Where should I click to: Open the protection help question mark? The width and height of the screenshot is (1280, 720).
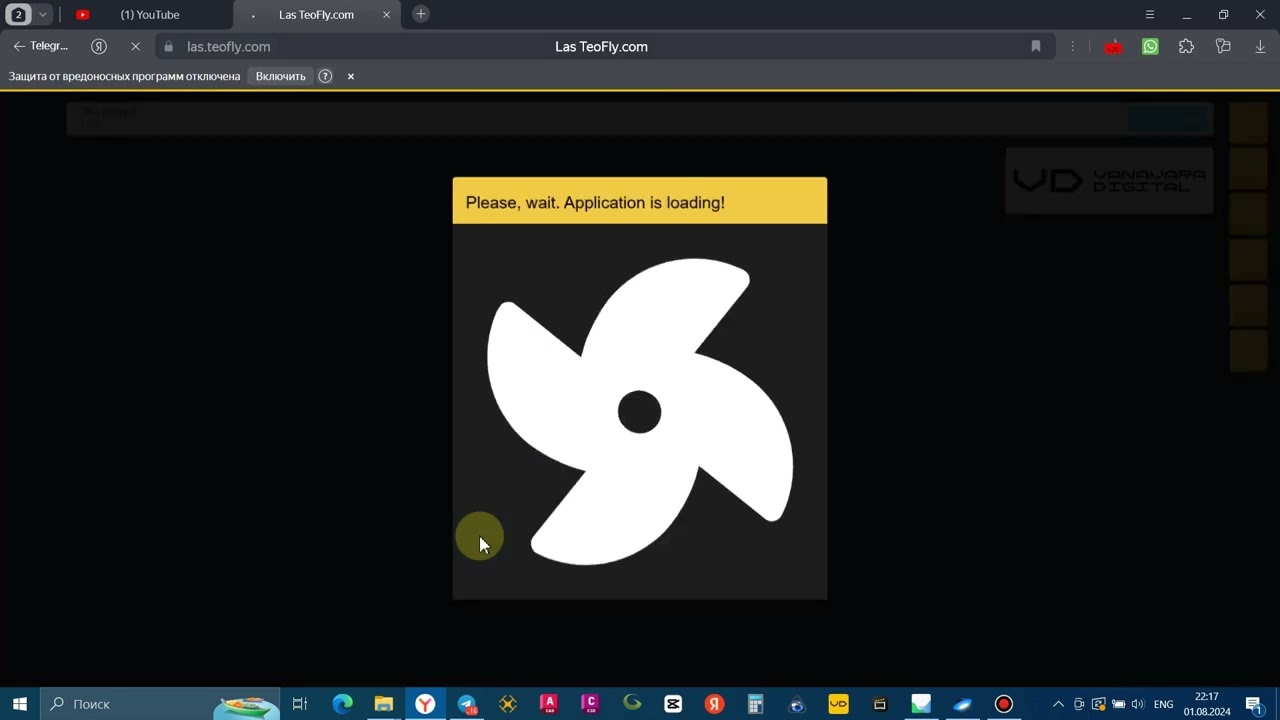325,76
